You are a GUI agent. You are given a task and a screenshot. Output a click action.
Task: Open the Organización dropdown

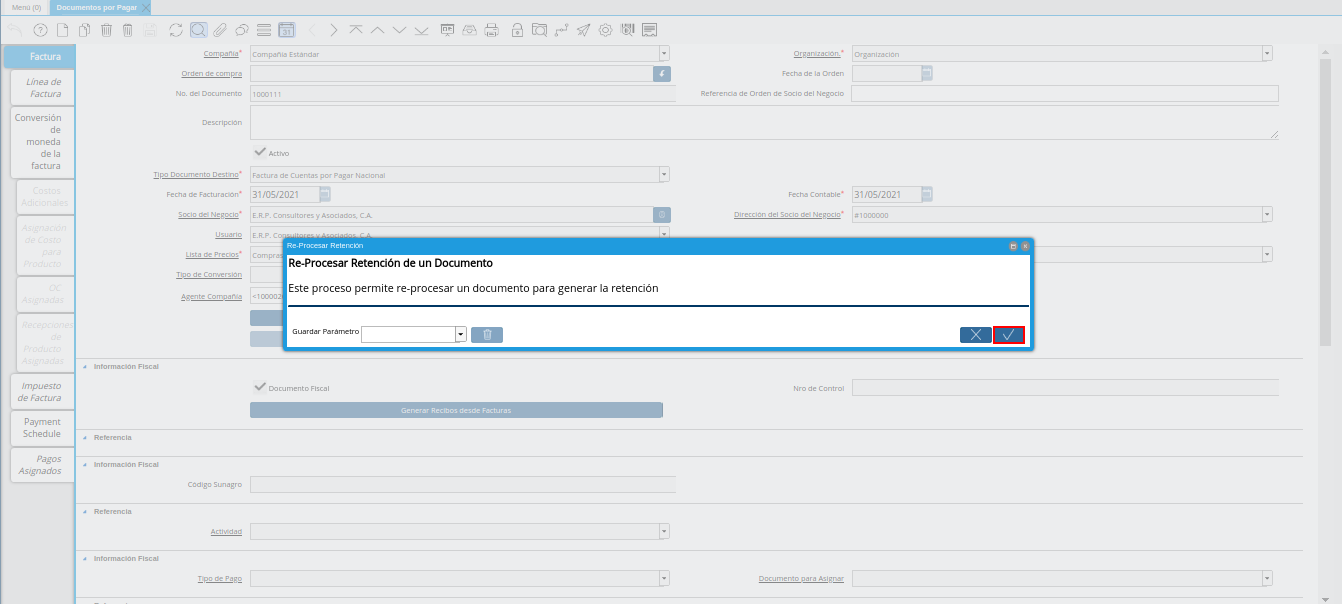[1267, 54]
